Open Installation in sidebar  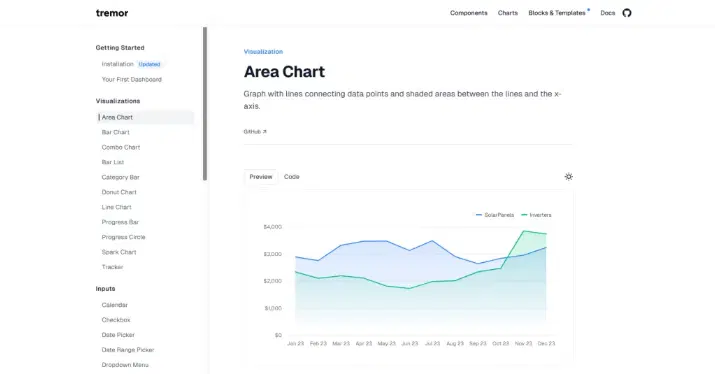click(117, 64)
